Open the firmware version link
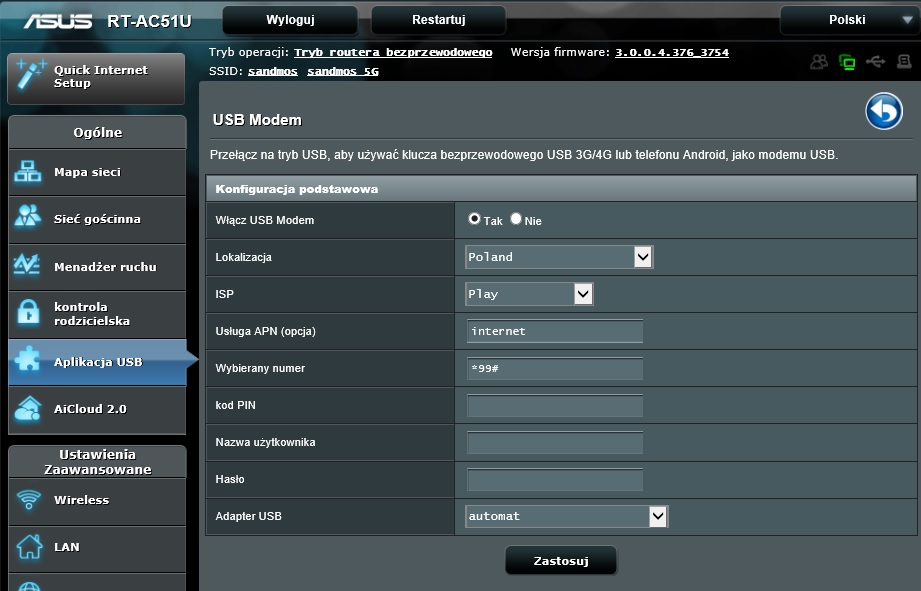Screen dimensions: 921x591 [x=671, y=52]
